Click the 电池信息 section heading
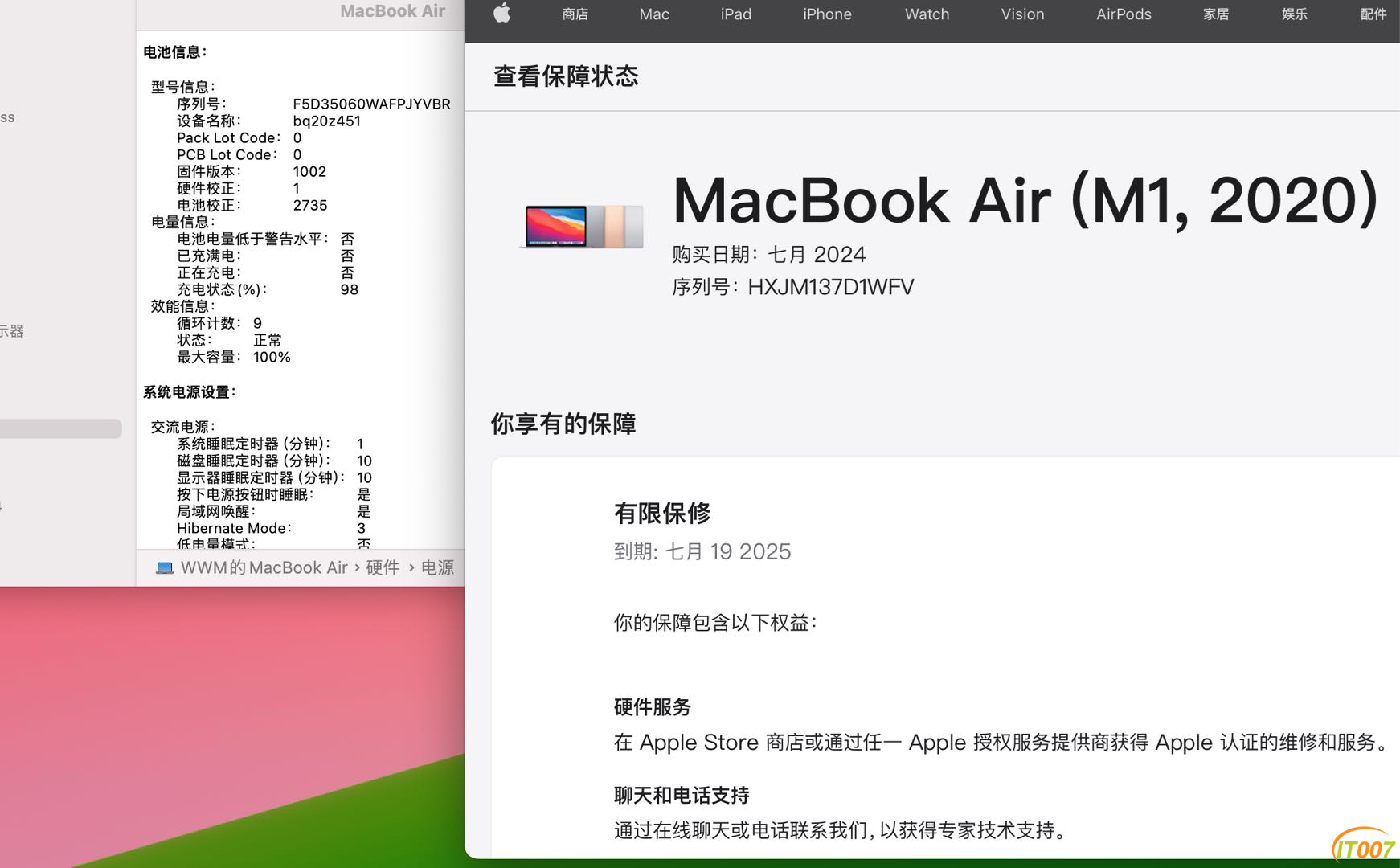This screenshot has height=868, width=1400. click(175, 52)
